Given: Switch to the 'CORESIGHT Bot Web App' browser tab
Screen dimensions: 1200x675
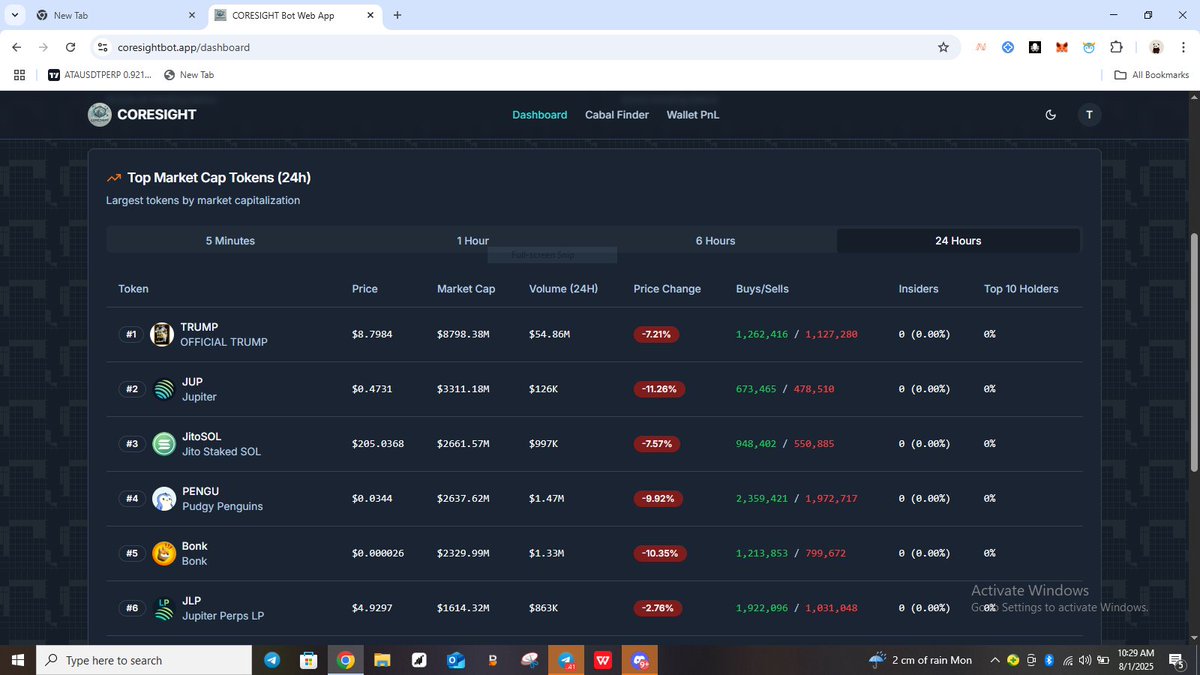Looking at the screenshot, I should [x=294, y=15].
